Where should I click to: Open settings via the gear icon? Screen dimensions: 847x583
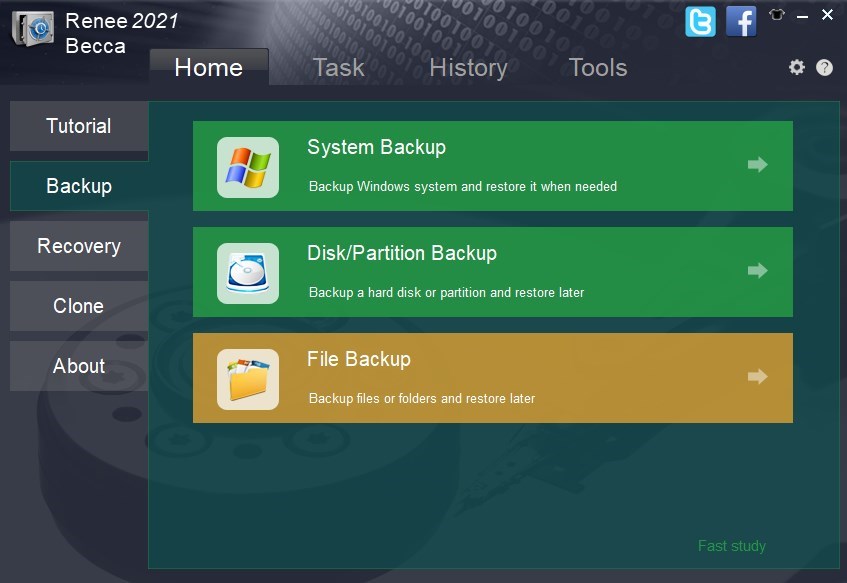click(796, 67)
